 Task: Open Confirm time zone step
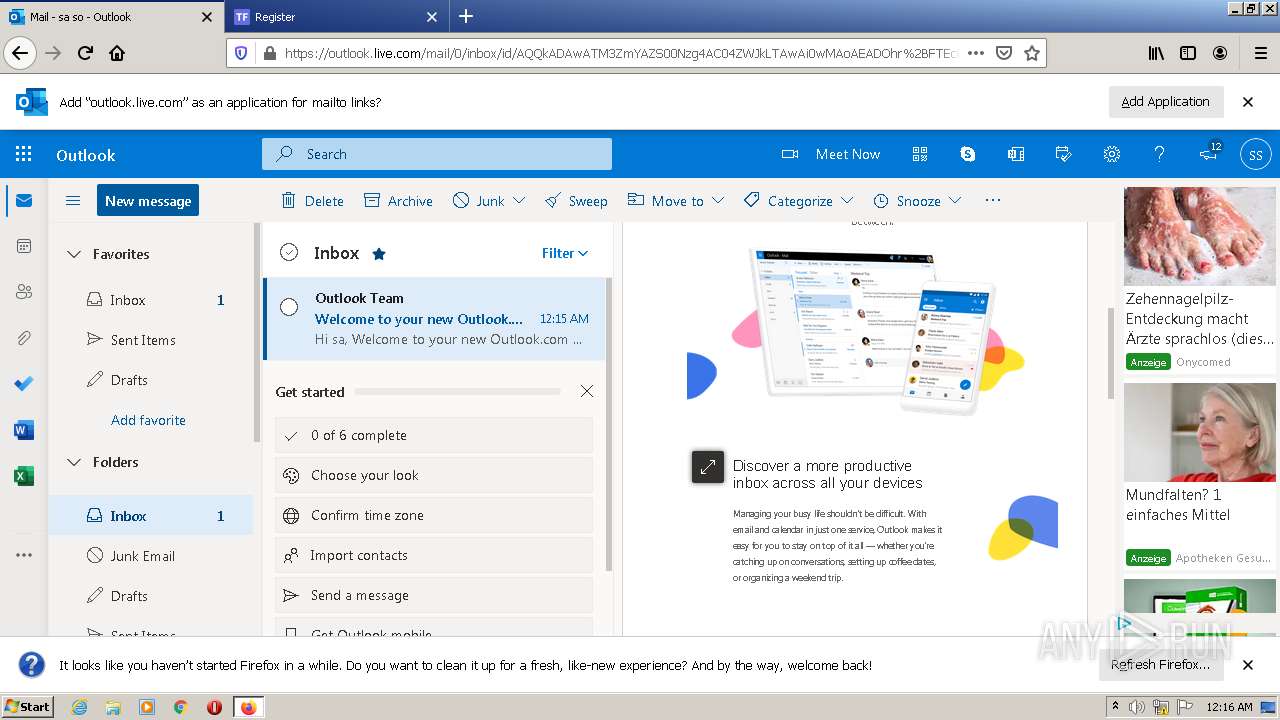point(434,515)
